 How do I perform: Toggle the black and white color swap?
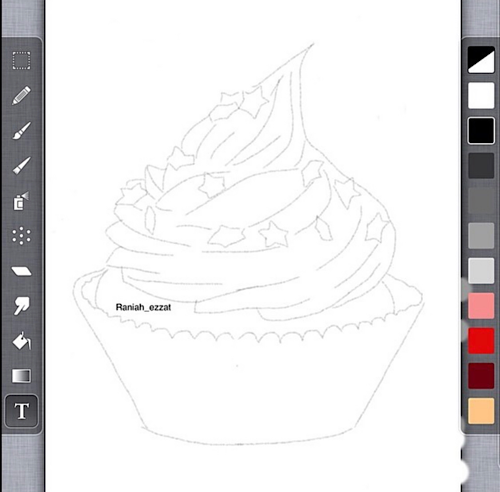click(481, 60)
